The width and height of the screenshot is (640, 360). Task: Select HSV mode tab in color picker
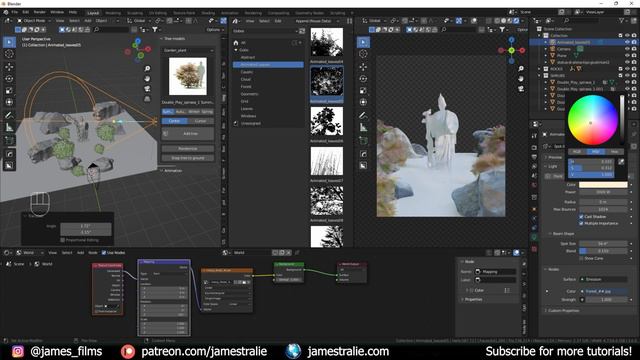[x=596, y=151]
